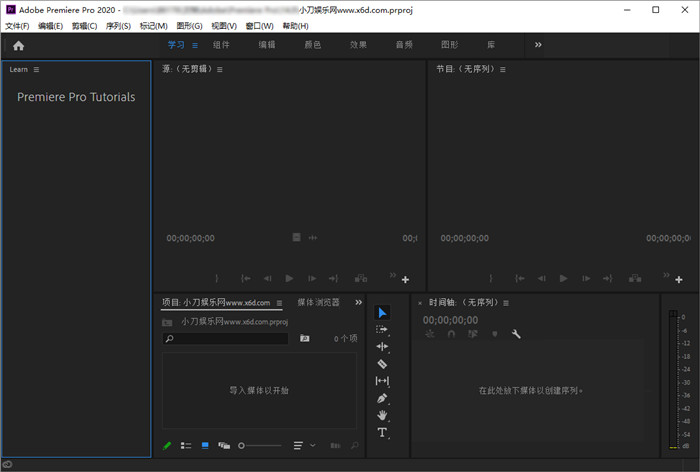Step forward one frame in Source monitor
This screenshot has width=700, height=472.
[312, 279]
